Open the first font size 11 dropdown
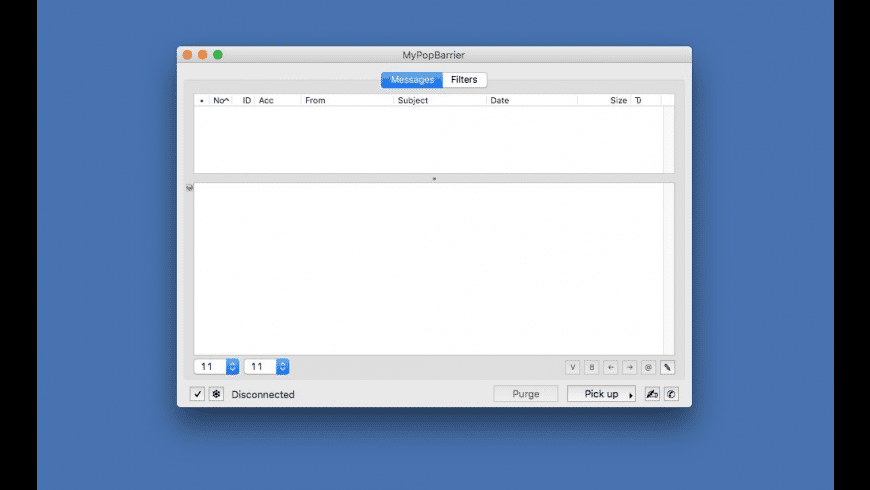Screen dimensions: 870x490 (x=216, y=367)
